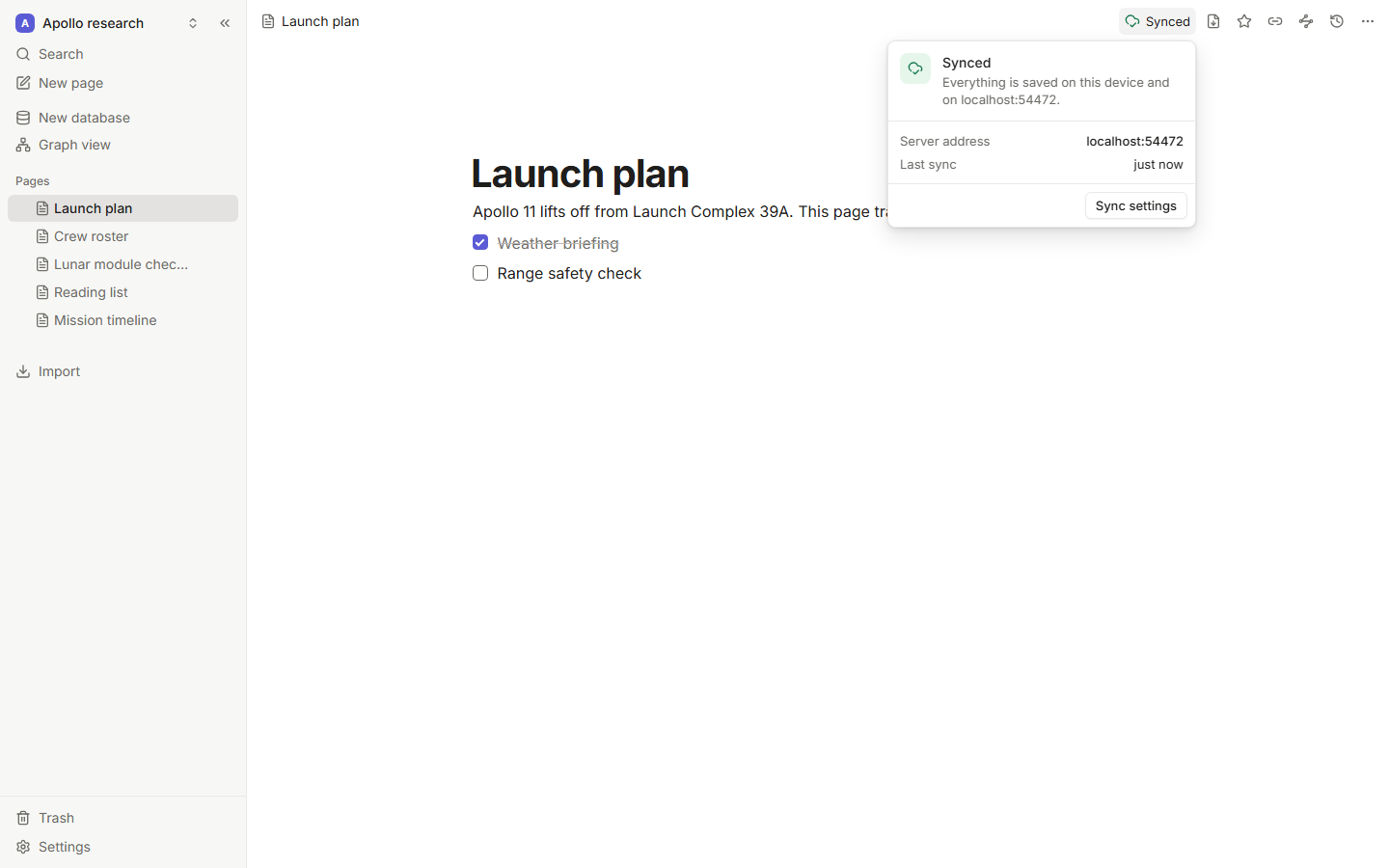Create a New database

(123, 118)
